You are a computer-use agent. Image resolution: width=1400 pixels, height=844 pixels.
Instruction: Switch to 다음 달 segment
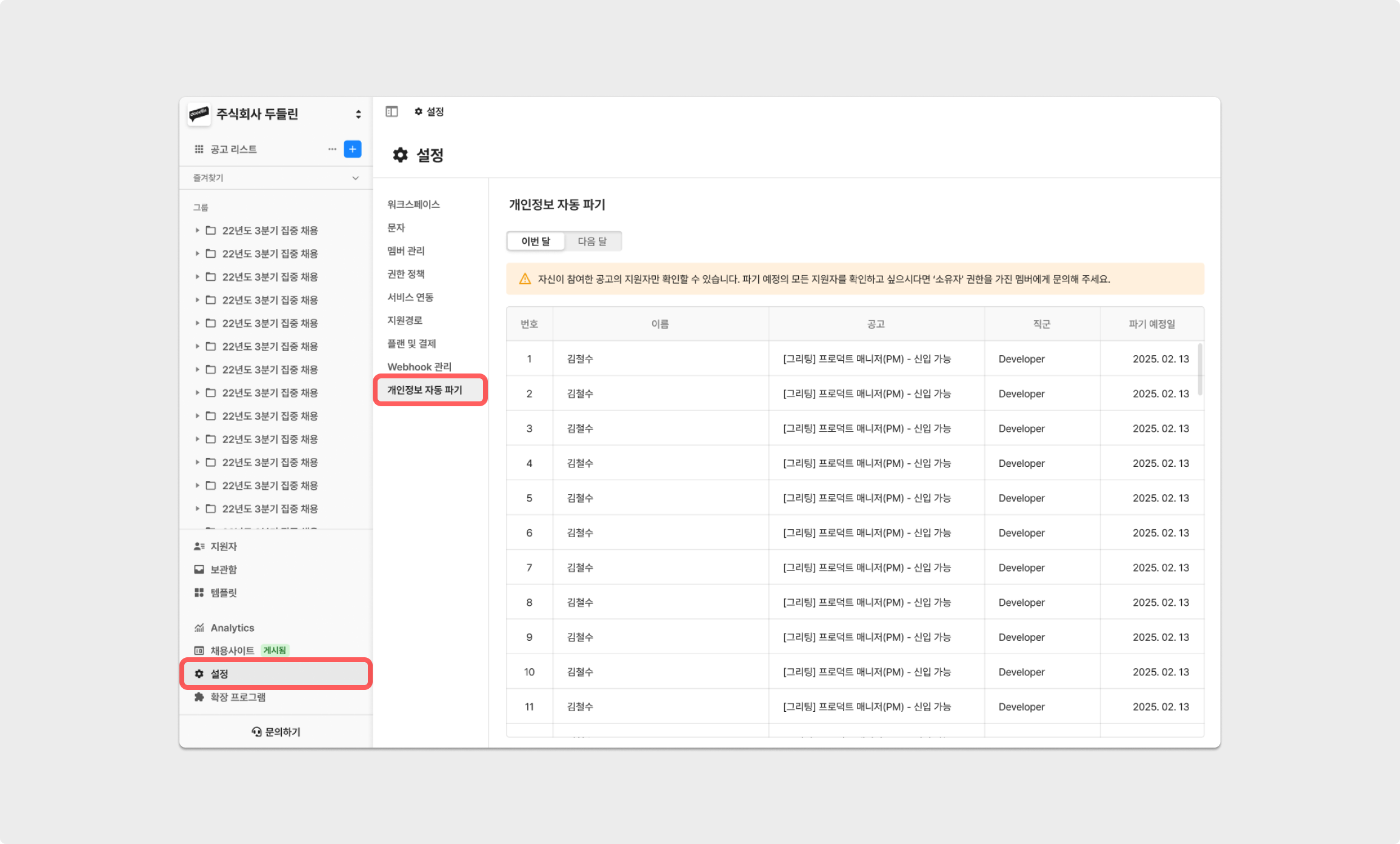point(592,241)
